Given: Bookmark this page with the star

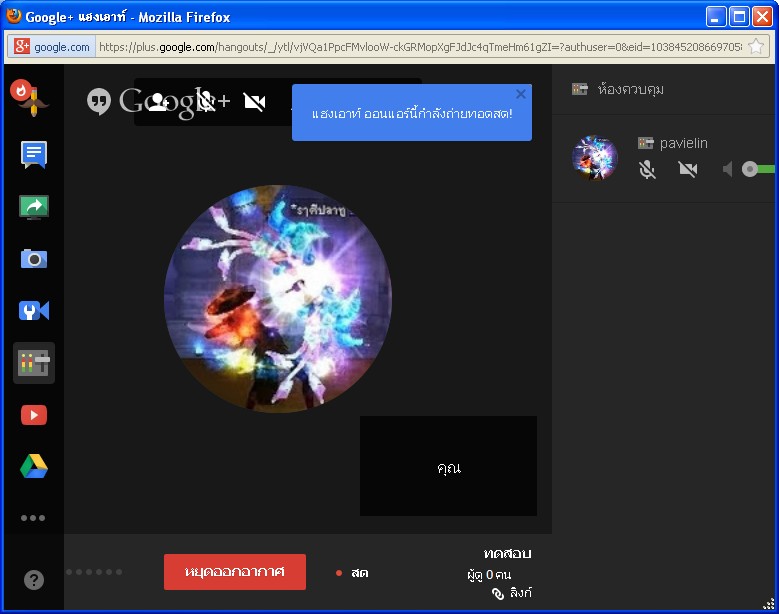Looking at the screenshot, I should click(x=756, y=47).
